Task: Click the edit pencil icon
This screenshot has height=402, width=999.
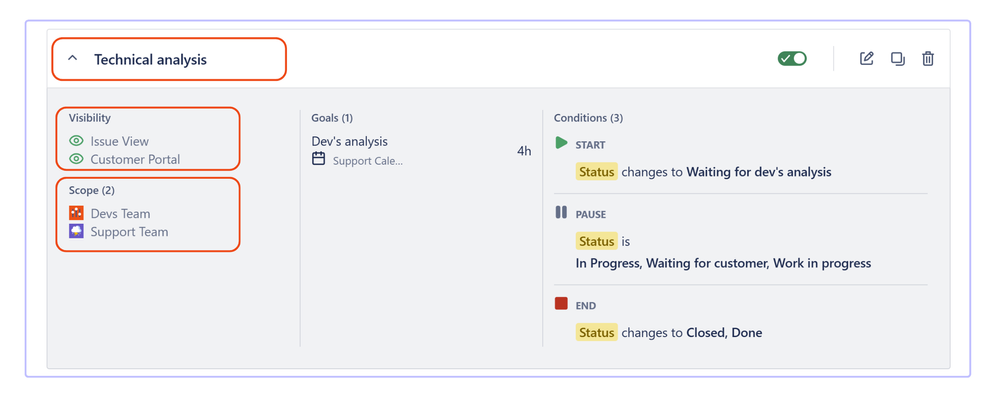Action: tap(866, 59)
